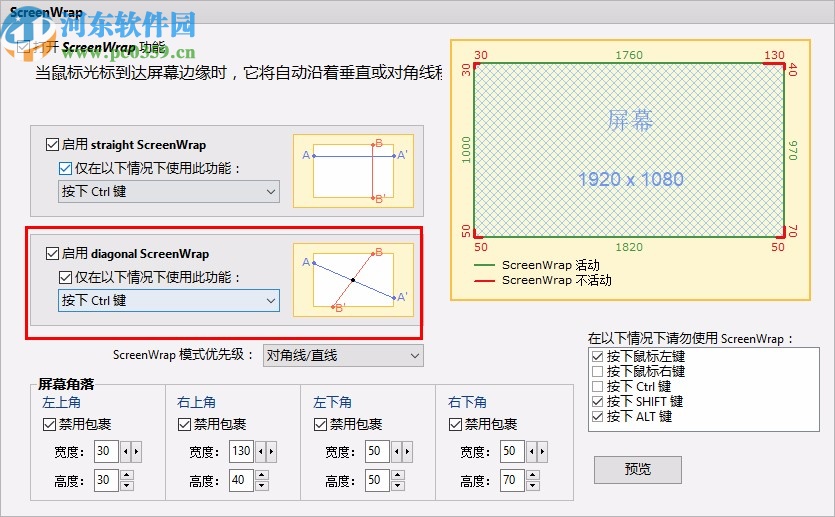Increase 左上角 width with right arrow
This screenshot has width=835, height=517.
pos(136,452)
